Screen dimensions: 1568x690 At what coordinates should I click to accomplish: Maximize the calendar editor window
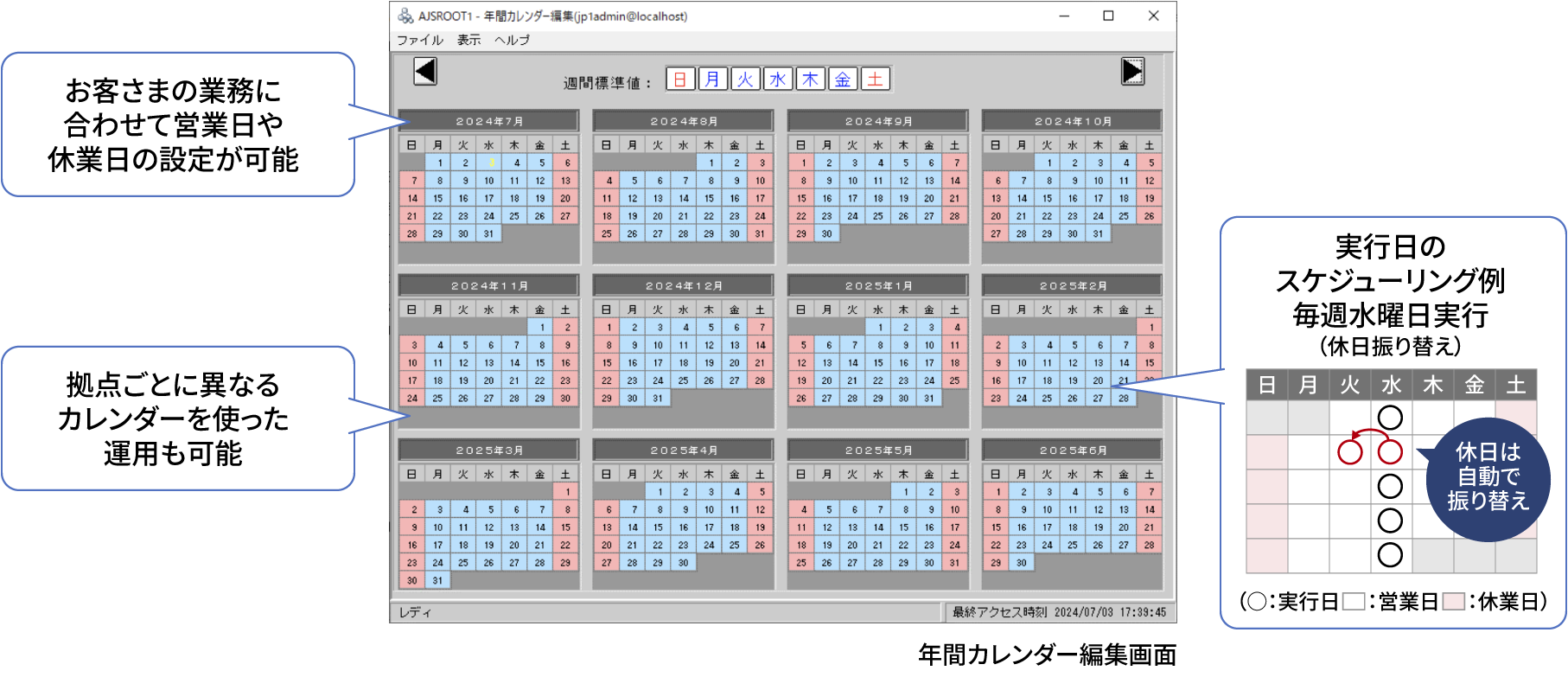(1108, 16)
